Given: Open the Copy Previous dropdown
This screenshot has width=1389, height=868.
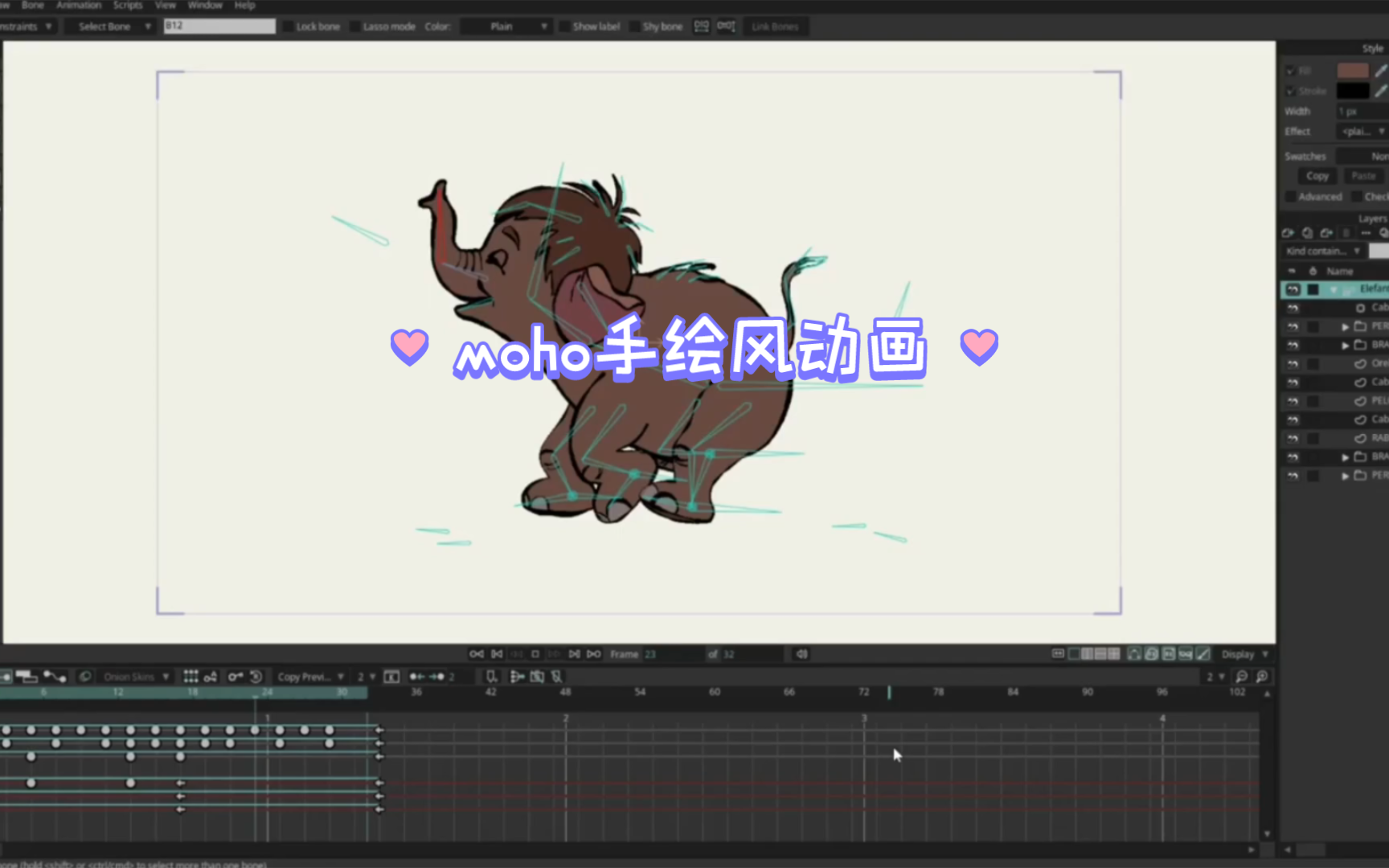Looking at the screenshot, I should [x=311, y=677].
